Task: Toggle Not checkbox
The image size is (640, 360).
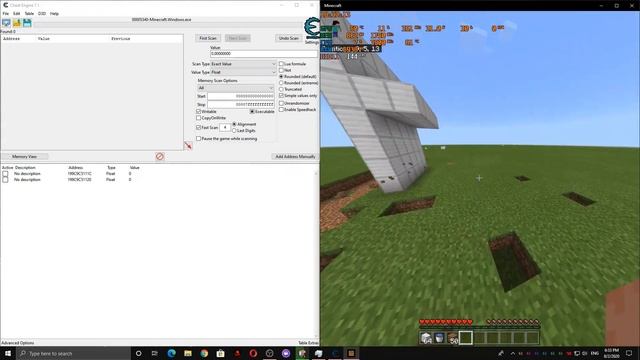Action: coord(281,70)
